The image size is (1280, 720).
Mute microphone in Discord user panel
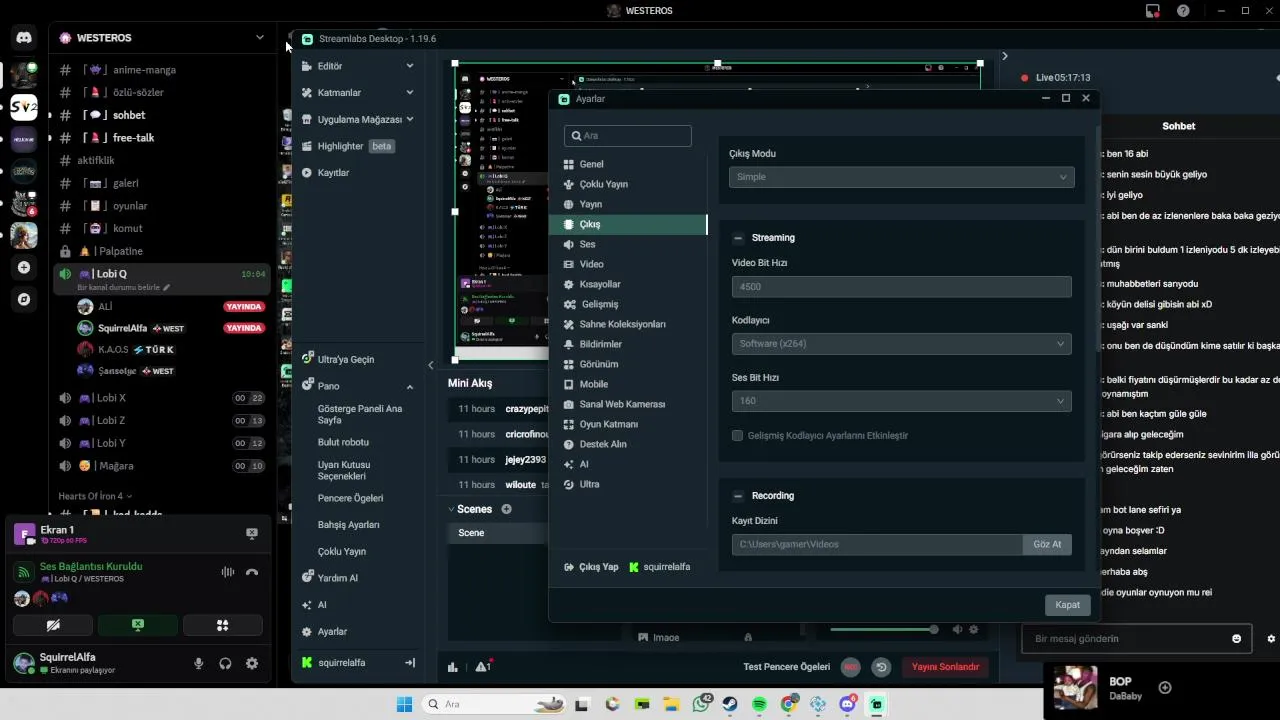pyautogui.click(x=199, y=663)
